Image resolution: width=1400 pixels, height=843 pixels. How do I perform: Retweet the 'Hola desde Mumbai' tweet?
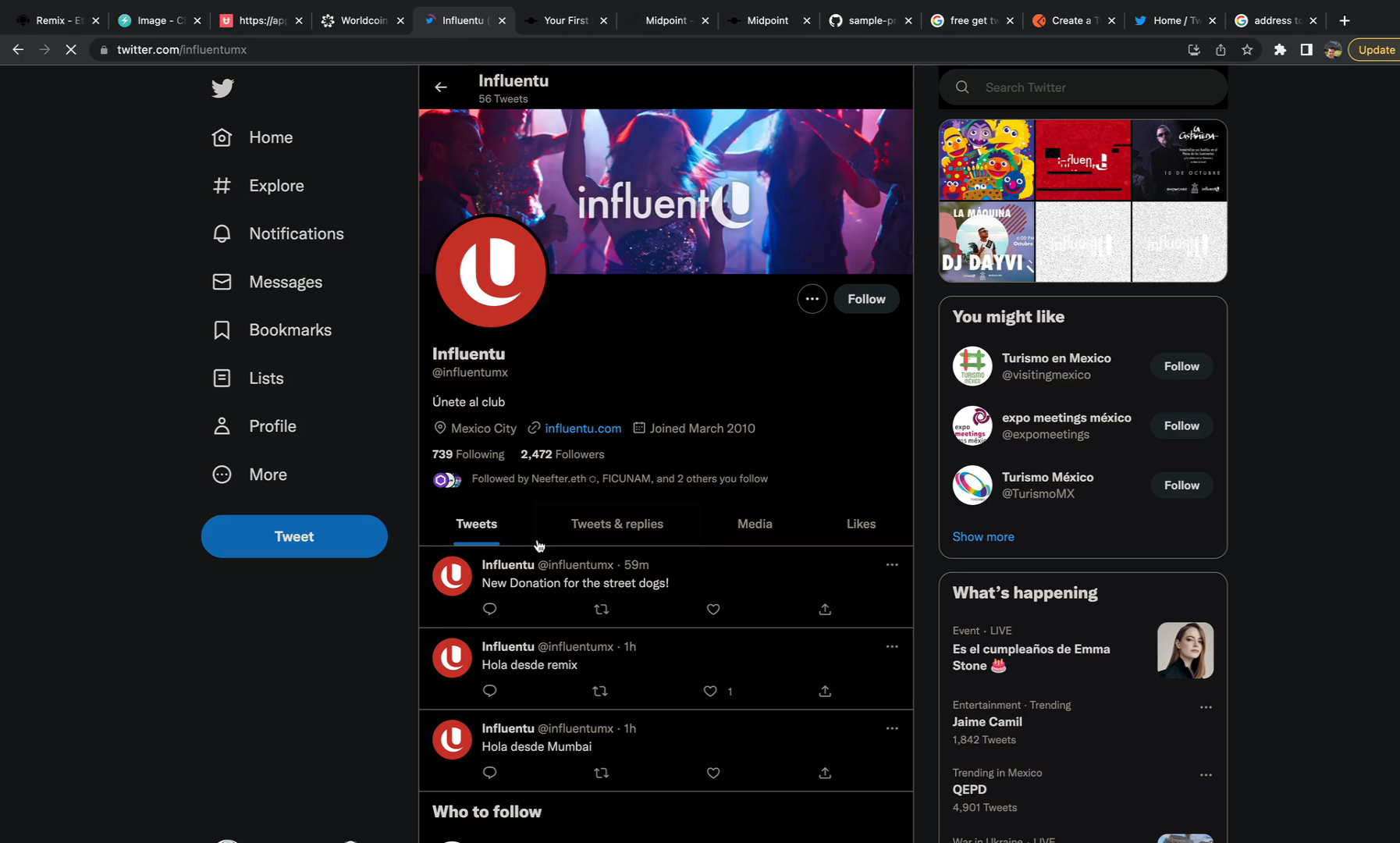click(601, 773)
